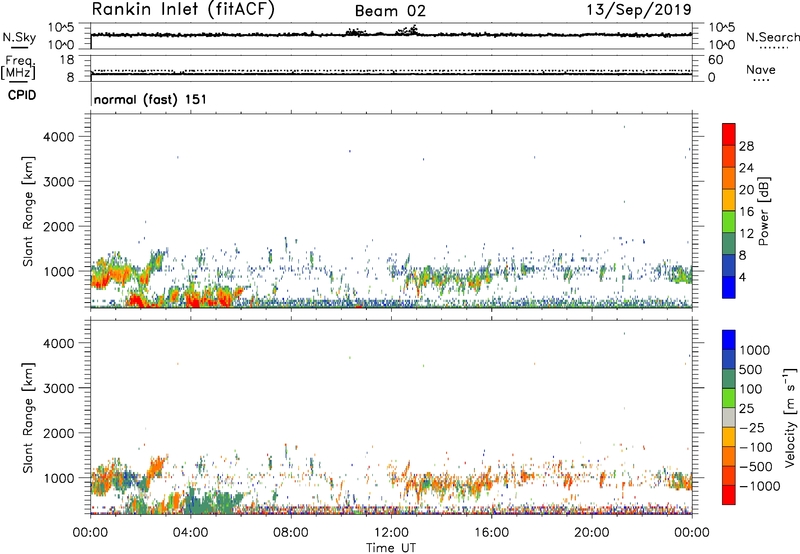
Task: Click the '18' frequency axis label
Action: [67, 60]
